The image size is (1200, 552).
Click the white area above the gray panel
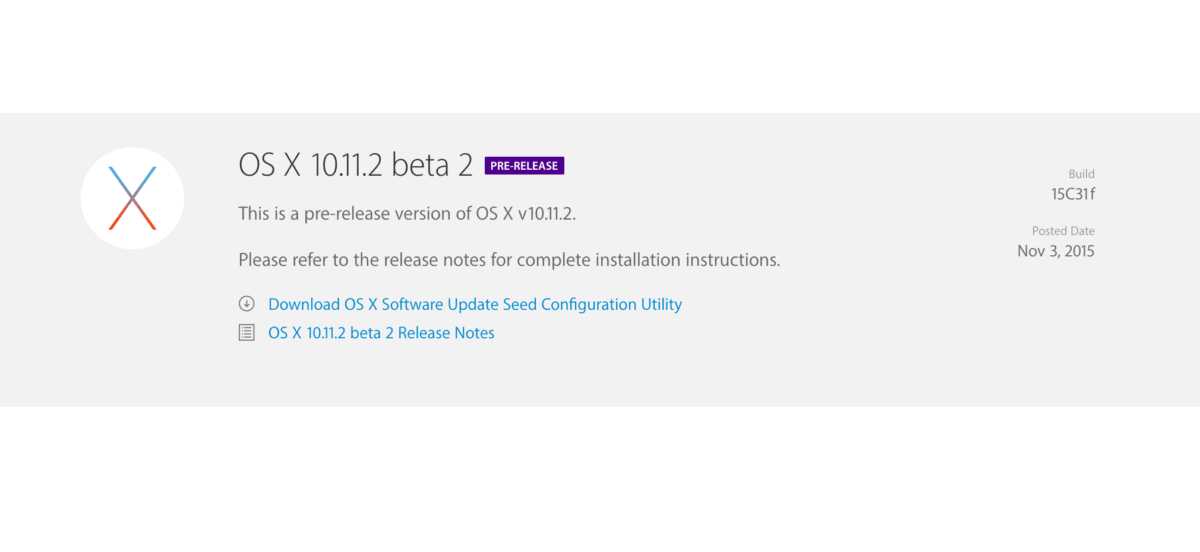tap(600, 55)
